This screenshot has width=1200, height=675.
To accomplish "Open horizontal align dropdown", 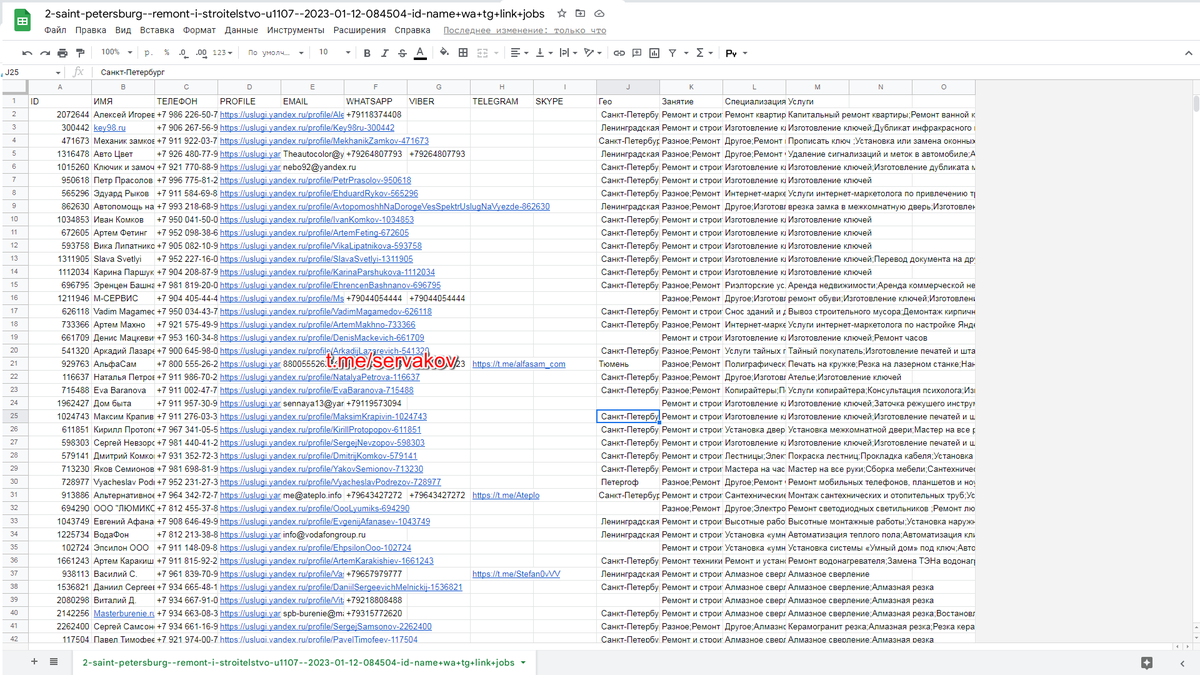I will coord(520,53).
